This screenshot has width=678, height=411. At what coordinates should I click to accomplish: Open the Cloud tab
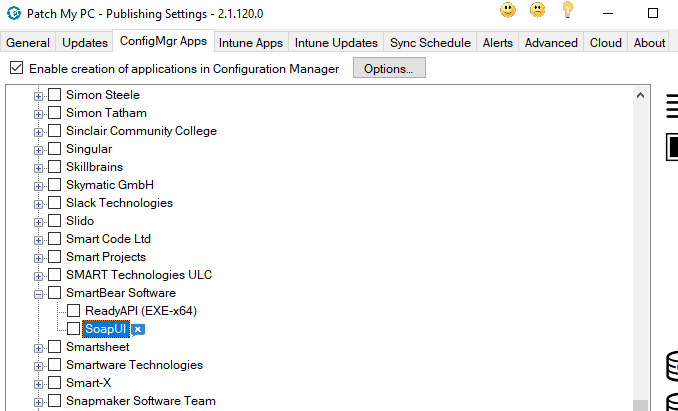[x=606, y=43]
